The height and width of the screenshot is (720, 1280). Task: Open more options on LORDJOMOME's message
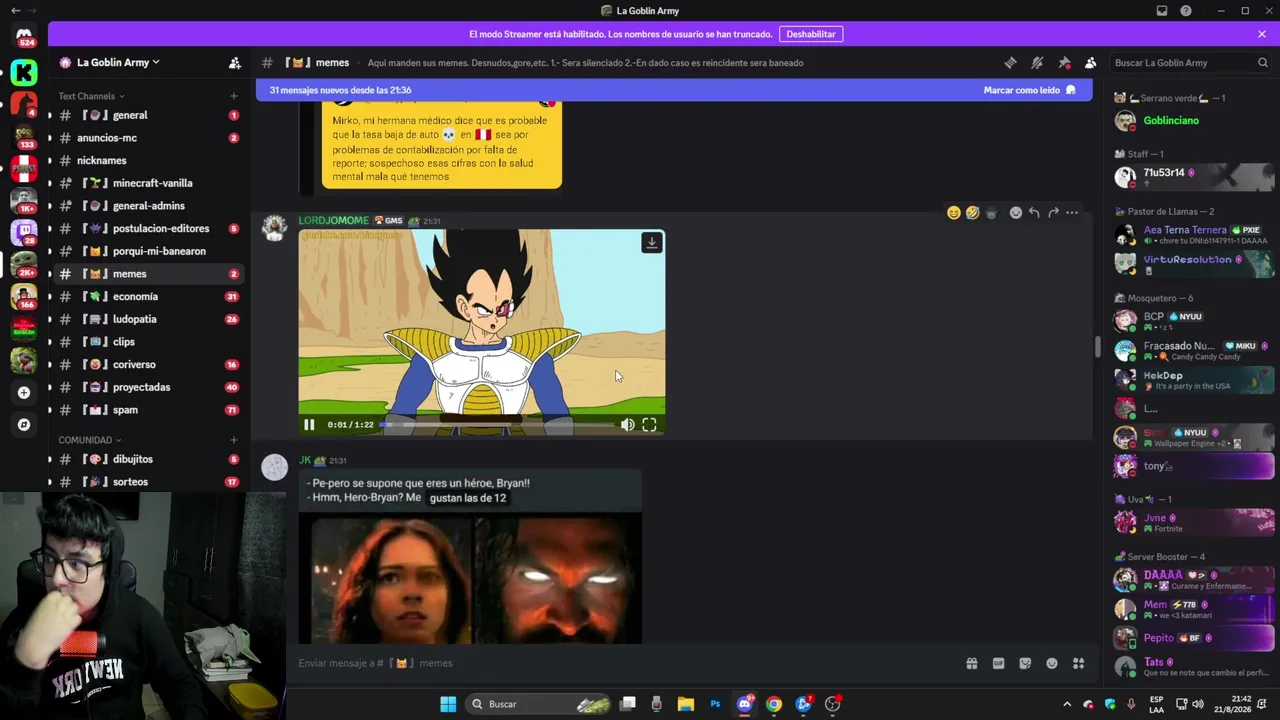tap(1072, 213)
